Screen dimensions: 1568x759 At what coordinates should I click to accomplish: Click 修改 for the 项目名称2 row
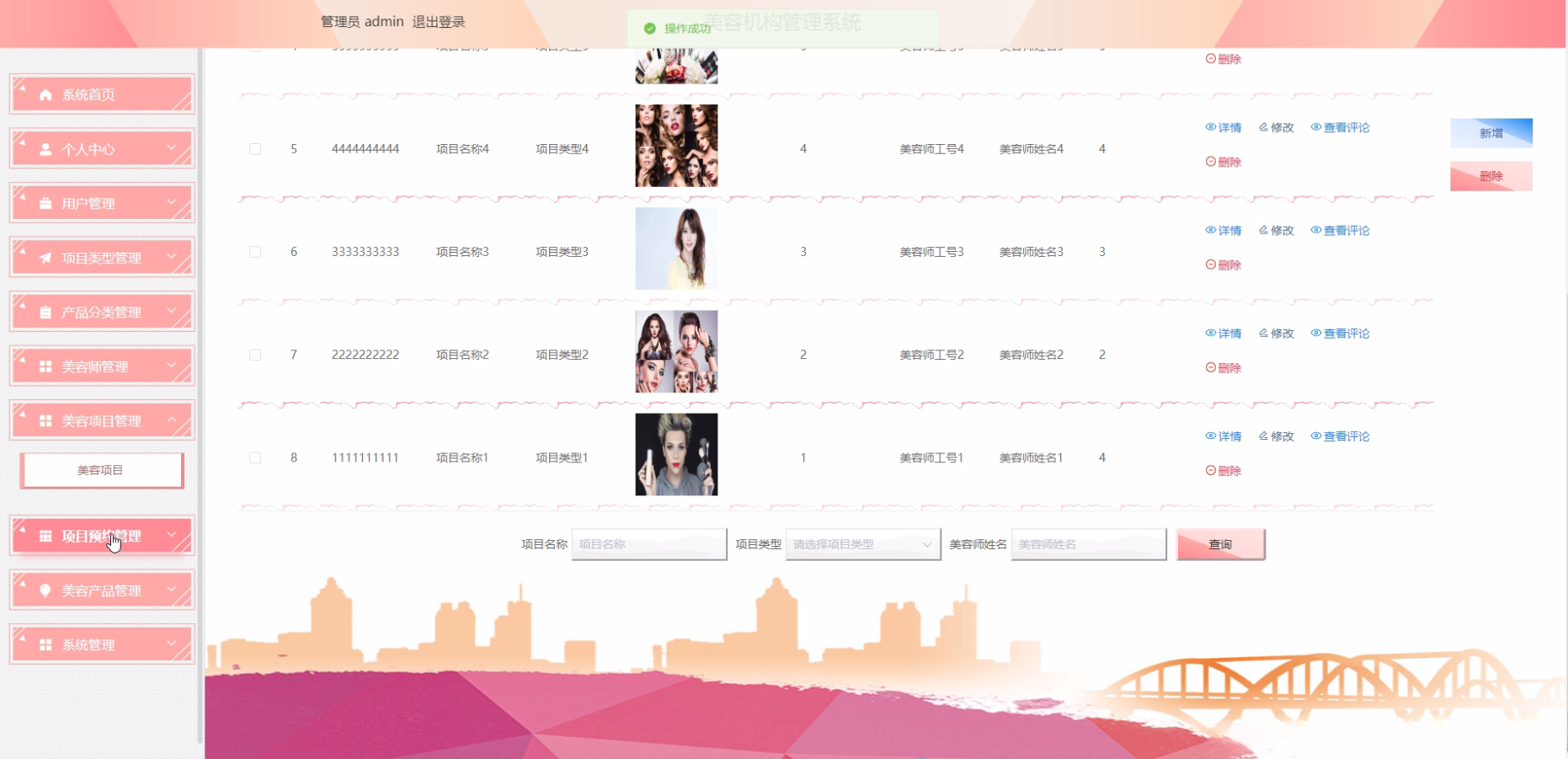click(x=1277, y=333)
